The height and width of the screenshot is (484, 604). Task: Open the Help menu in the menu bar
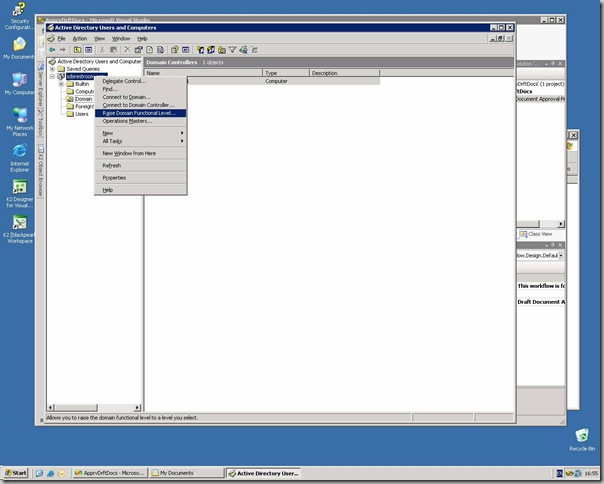[x=142, y=39]
